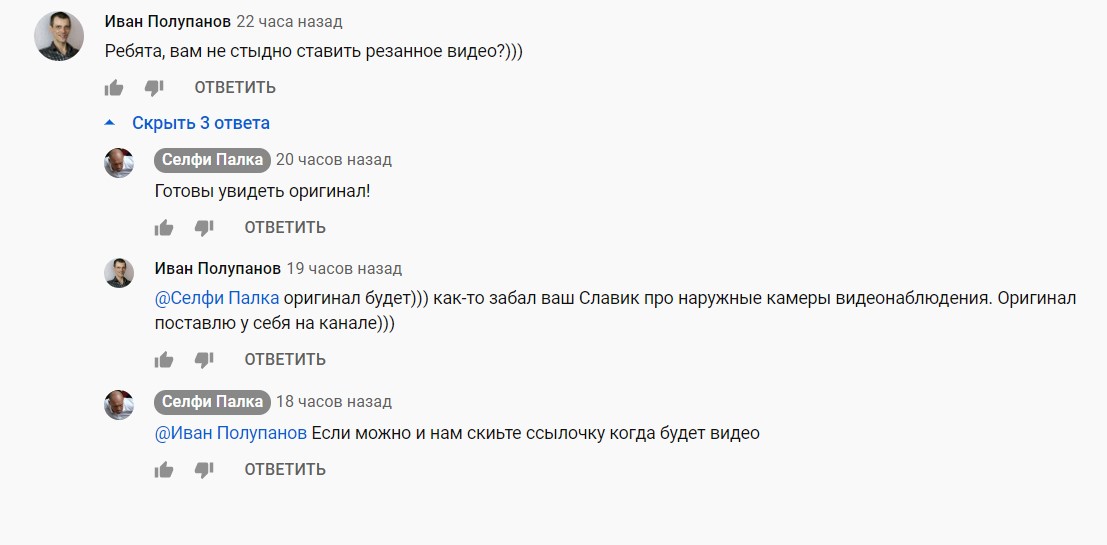1107x545 pixels.
Task: Click the arrow beside 'Скрыть 3 ответа'
Action: [x=109, y=123]
